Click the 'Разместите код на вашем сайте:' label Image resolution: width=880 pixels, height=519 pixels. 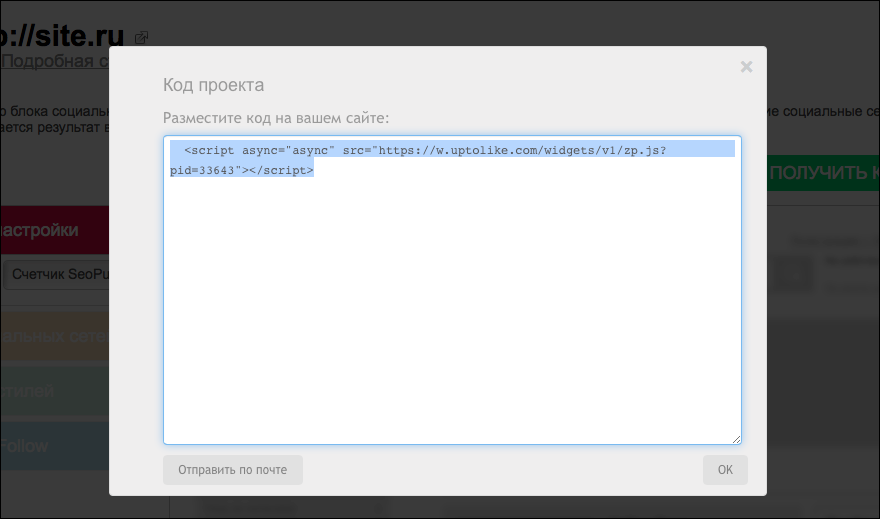[x=276, y=118]
